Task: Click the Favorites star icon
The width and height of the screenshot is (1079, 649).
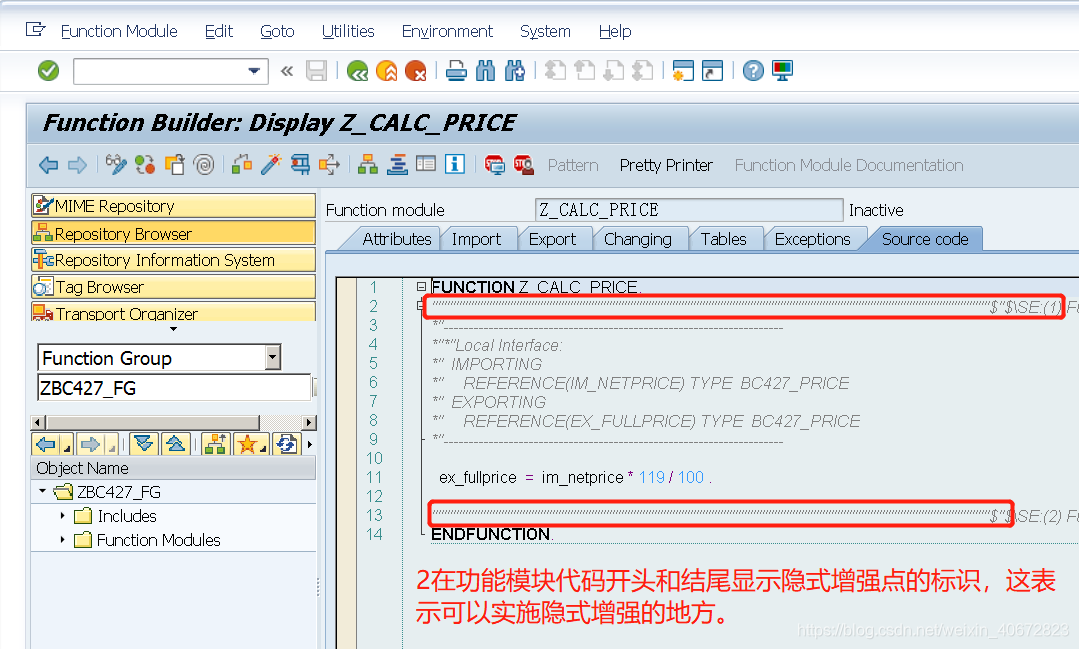Action: (246, 444)
